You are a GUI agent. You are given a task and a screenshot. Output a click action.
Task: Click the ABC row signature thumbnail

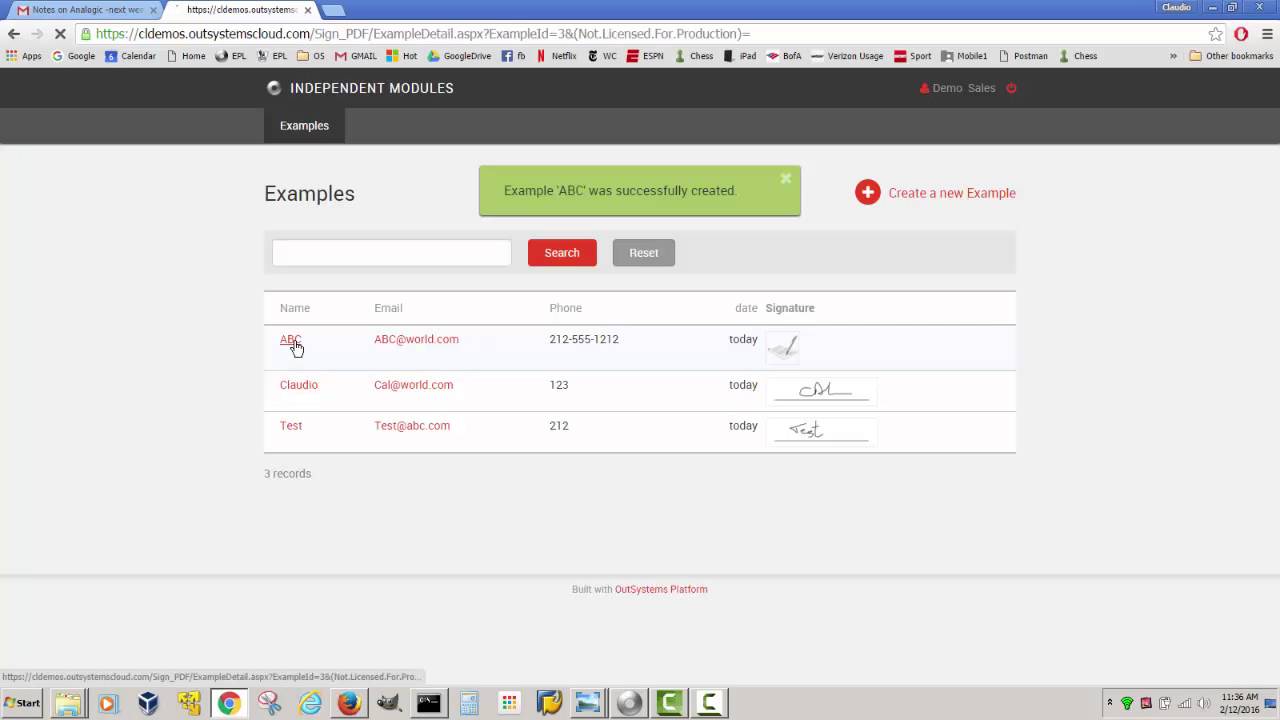point(783,347)
